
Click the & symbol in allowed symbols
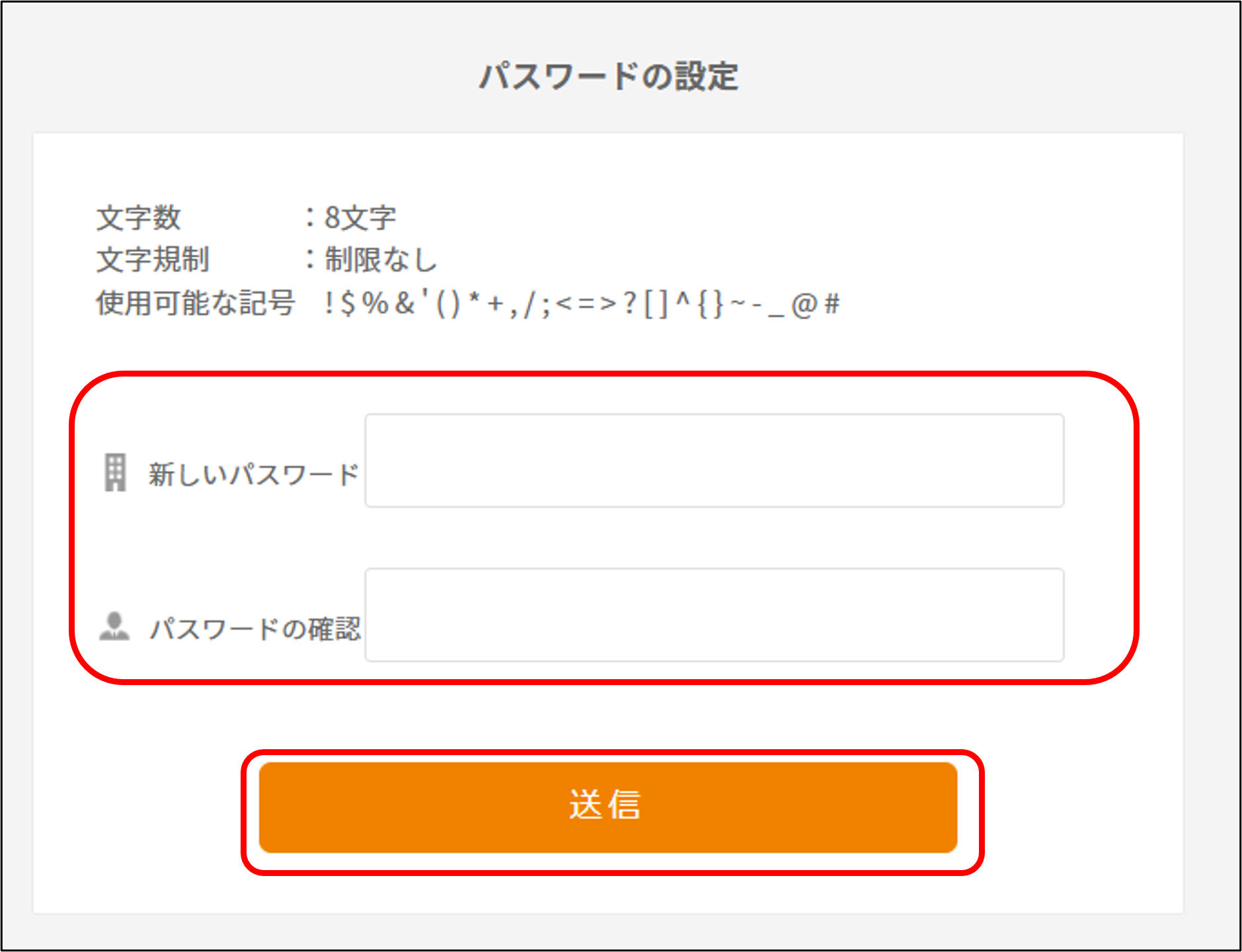coord(405,304)
